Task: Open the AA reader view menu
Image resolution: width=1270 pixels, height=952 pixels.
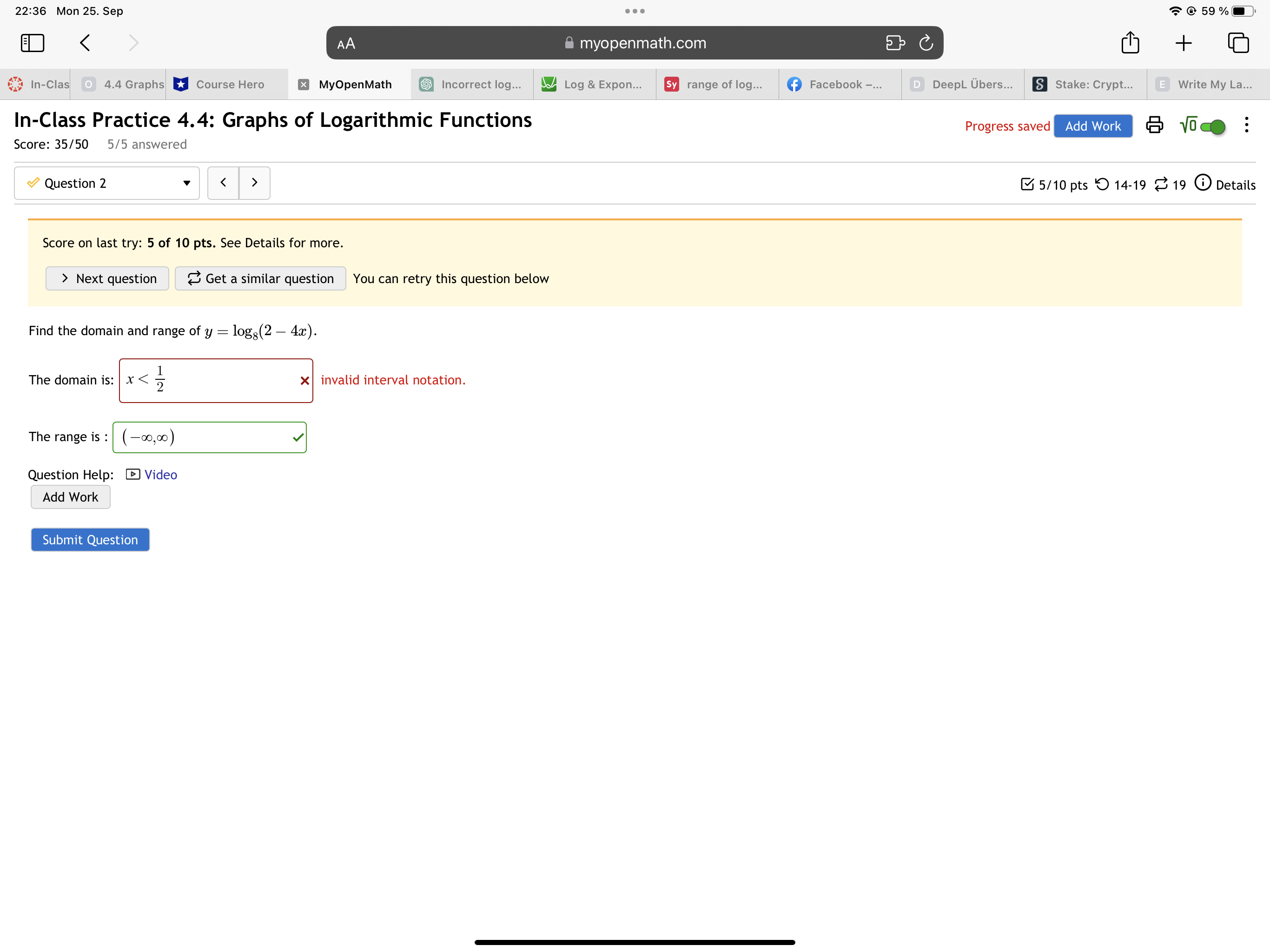Action: click(x=346, y=44)
